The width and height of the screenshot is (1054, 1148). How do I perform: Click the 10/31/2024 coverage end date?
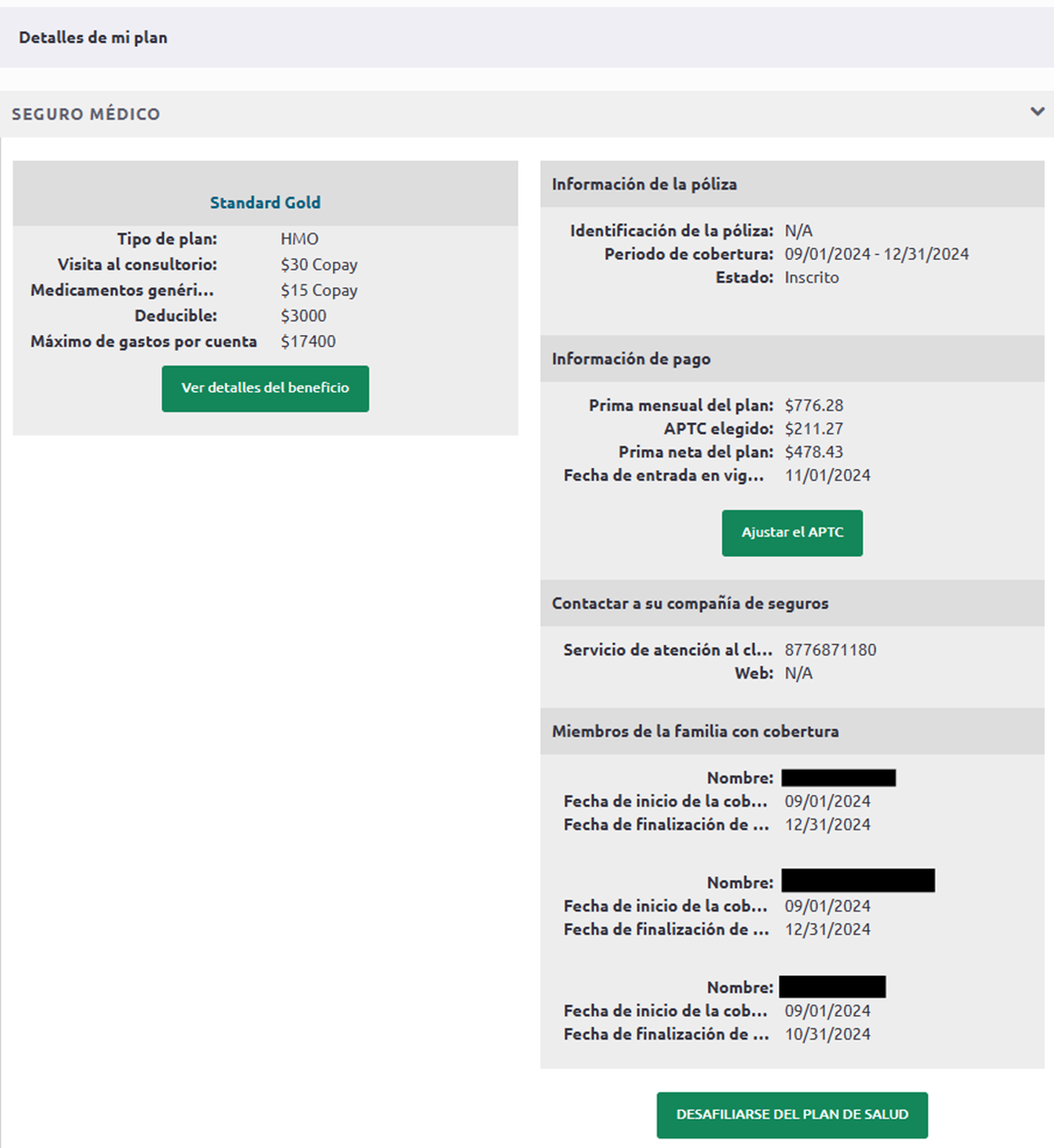click(x=827, y=1034)
